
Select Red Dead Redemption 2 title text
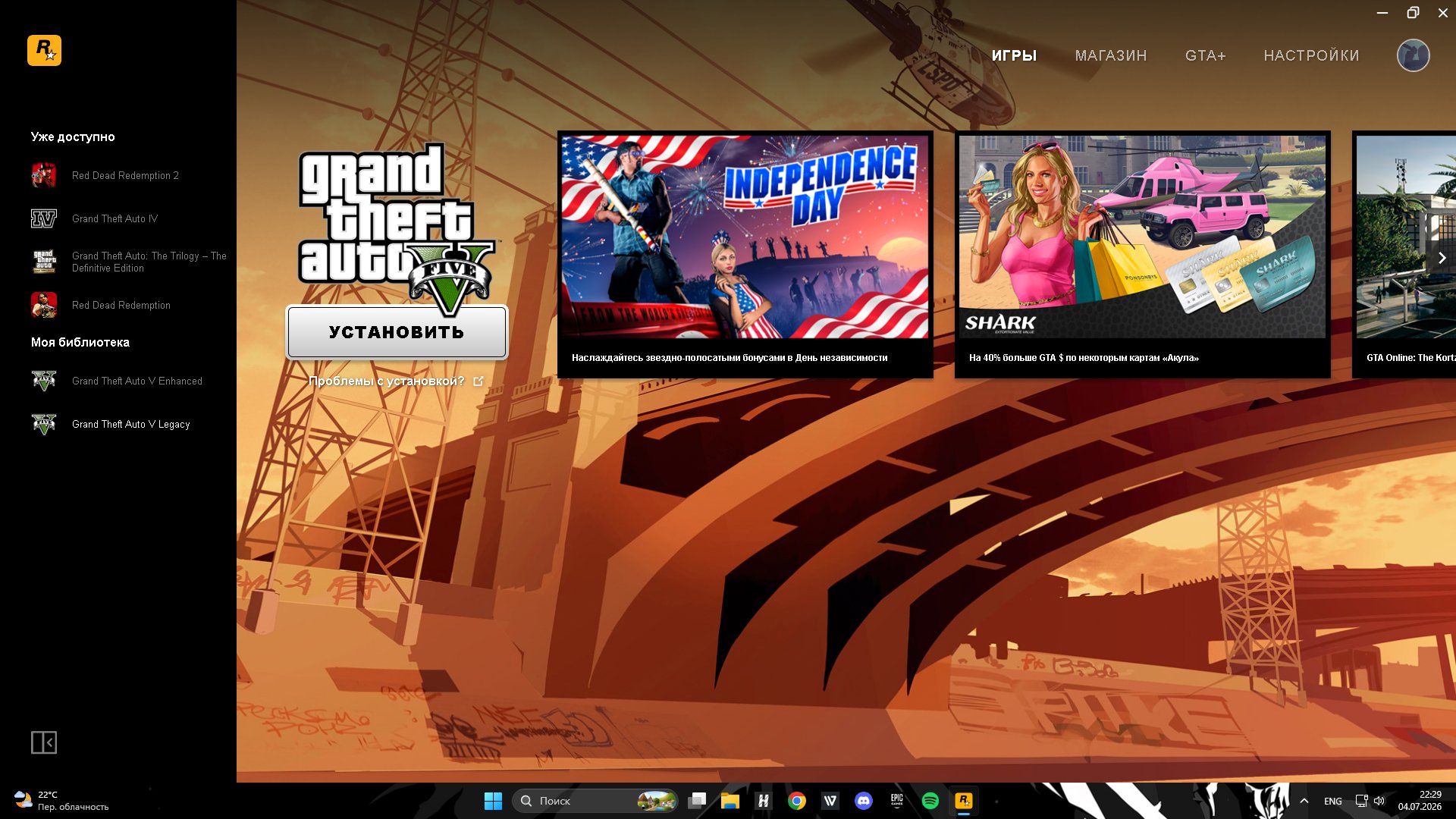tap(126, 175)
